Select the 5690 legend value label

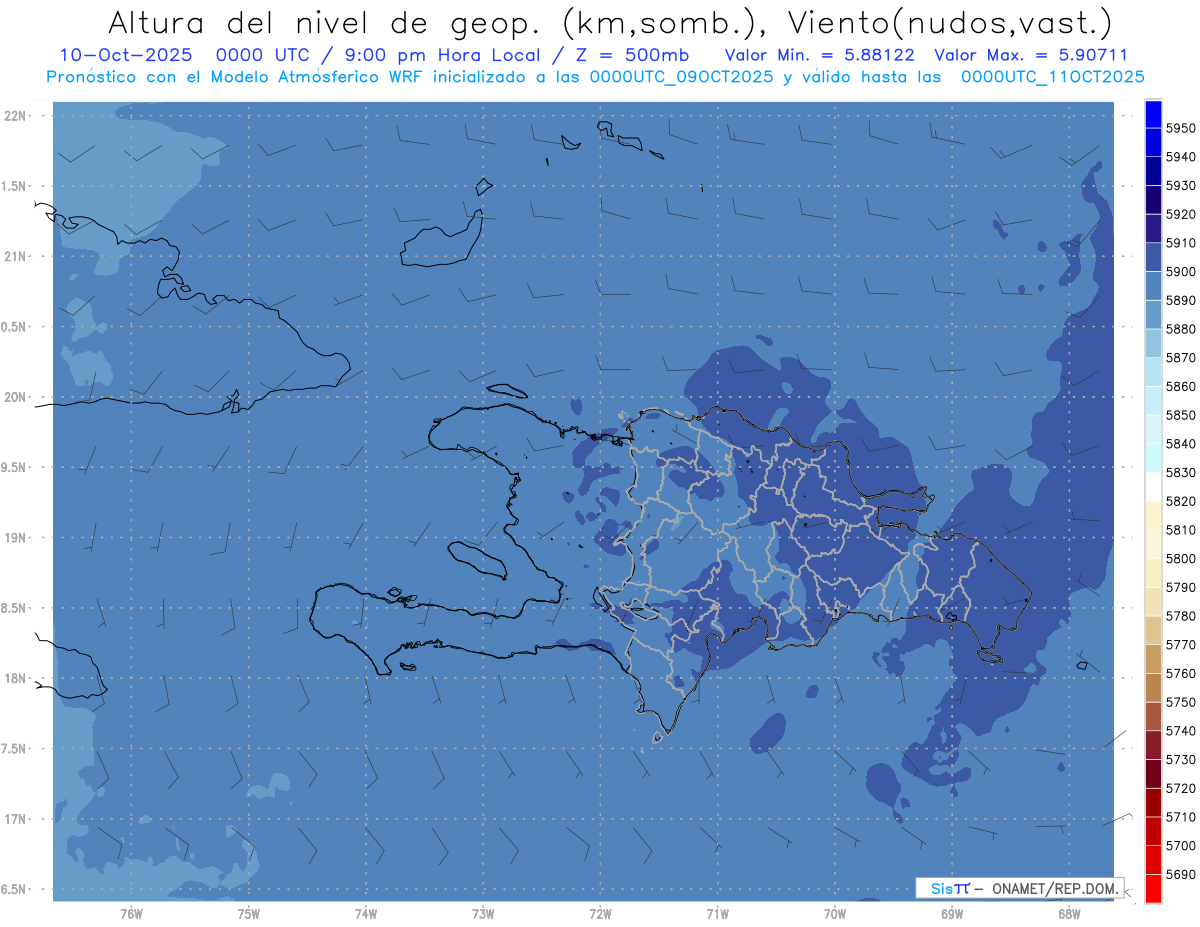[x=1180, y=874]
